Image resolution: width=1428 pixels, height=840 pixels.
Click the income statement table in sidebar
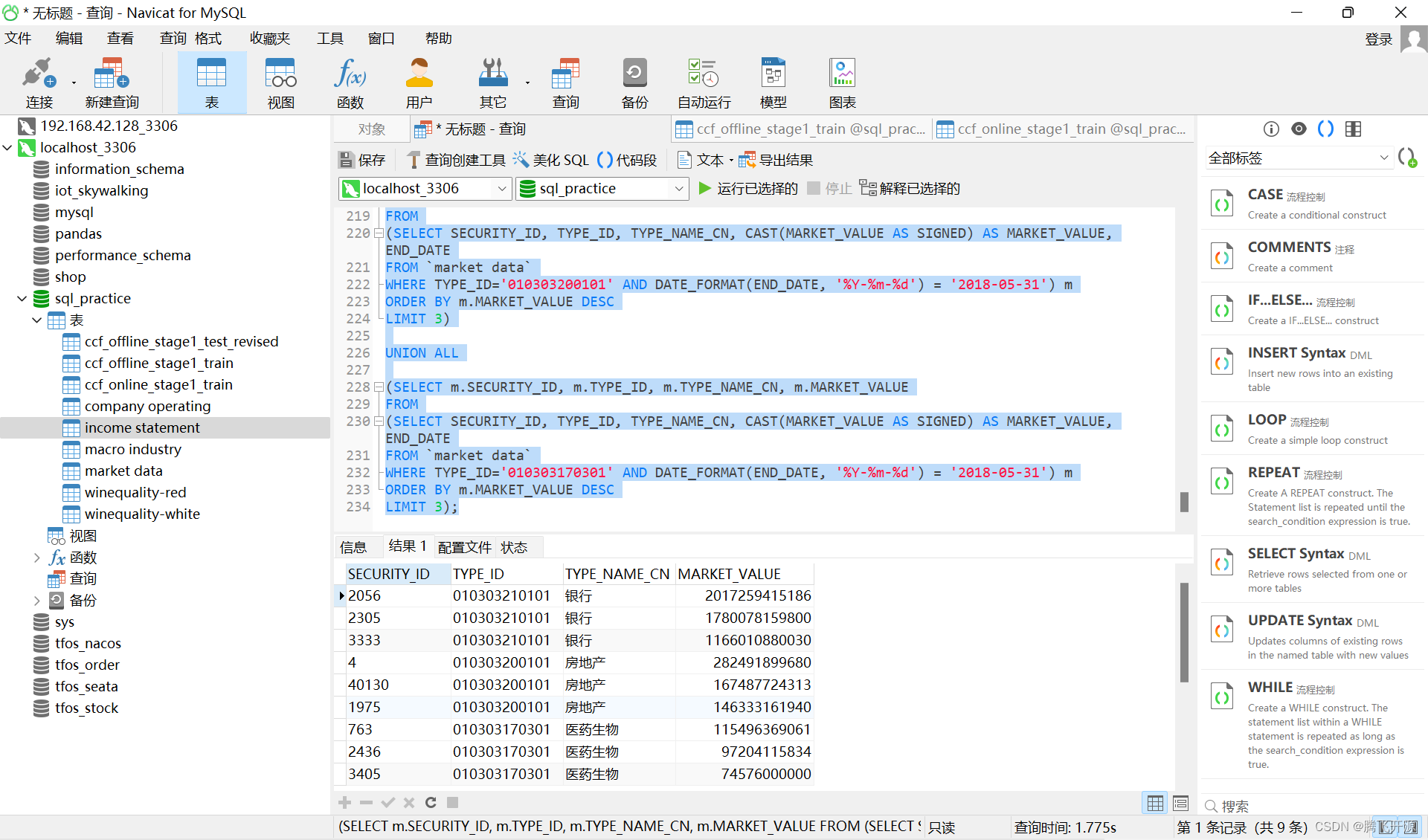point(141,427)
